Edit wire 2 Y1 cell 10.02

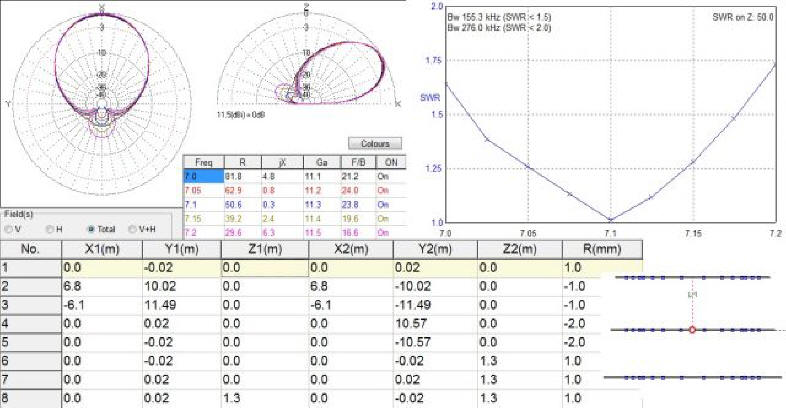pos(182,286)
